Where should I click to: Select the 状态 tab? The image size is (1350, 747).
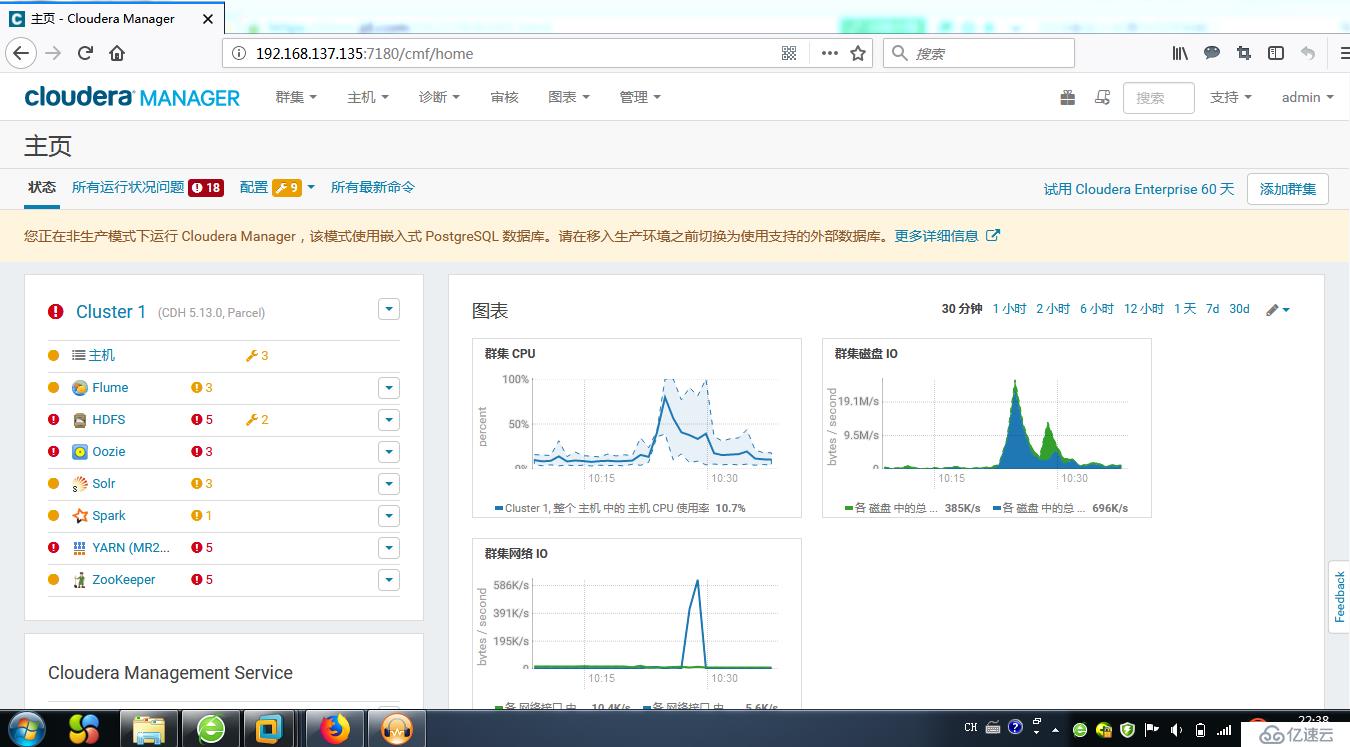(42, 187)
